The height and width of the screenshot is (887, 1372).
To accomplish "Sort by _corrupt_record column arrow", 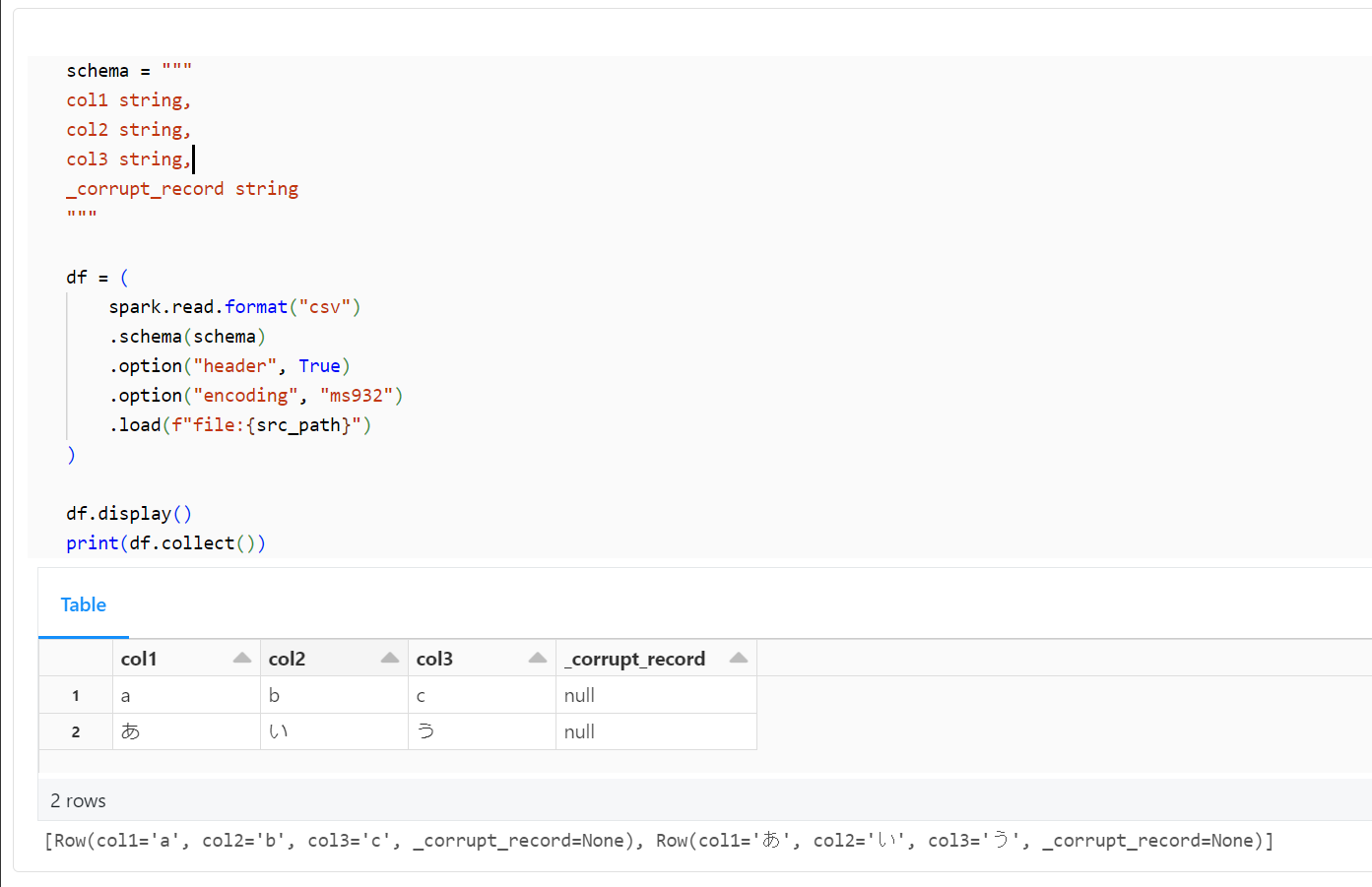I will click(x=739, y=658).
